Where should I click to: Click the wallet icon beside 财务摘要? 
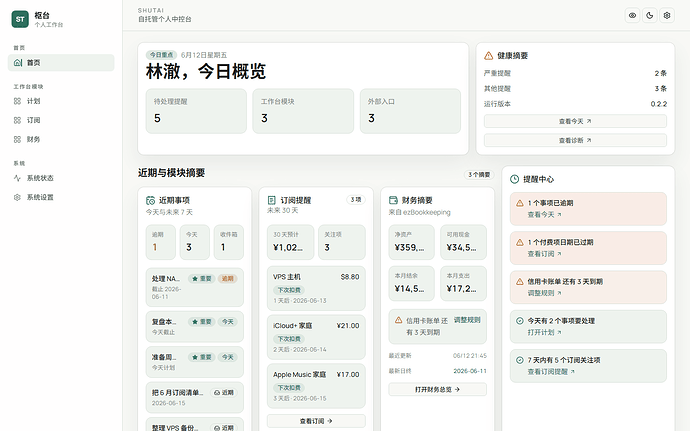coord(393,200)
